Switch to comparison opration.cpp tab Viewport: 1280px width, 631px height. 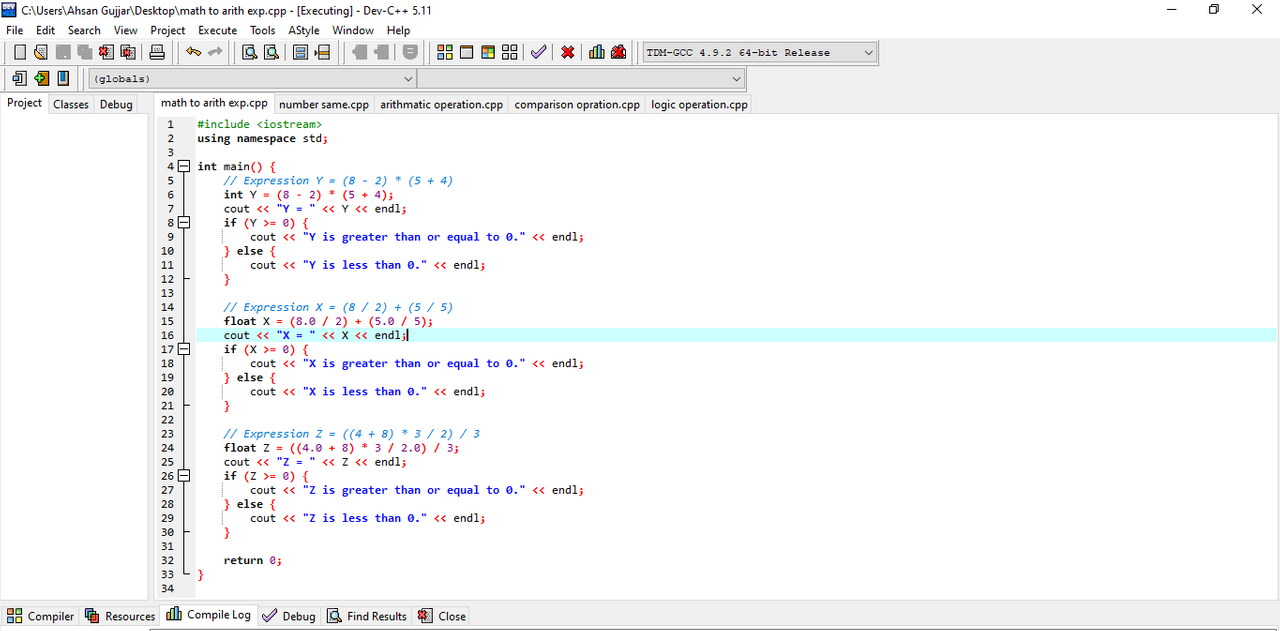[577, 104]
